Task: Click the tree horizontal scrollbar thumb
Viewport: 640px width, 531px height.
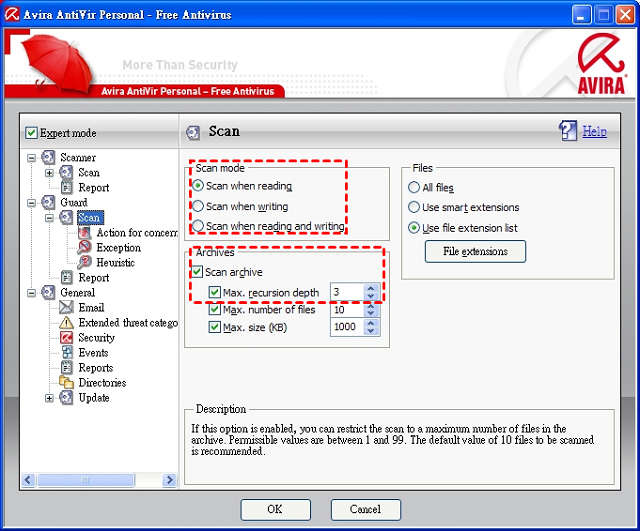Action: pos(86,480)
